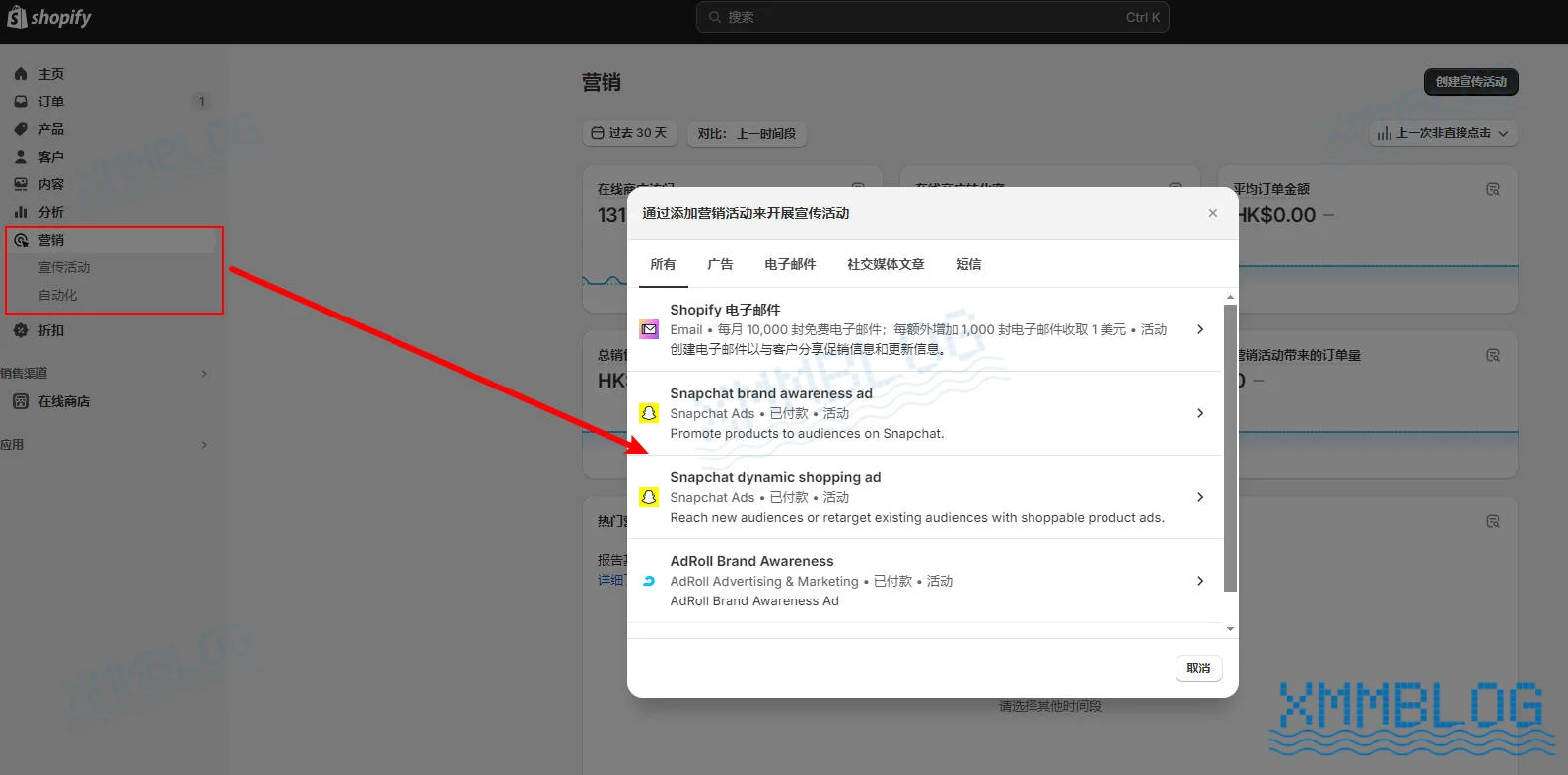Open 订单 orders icon in sidebar
The height and width of the screenshot is (775, 1568).
(x=21, y=102)
